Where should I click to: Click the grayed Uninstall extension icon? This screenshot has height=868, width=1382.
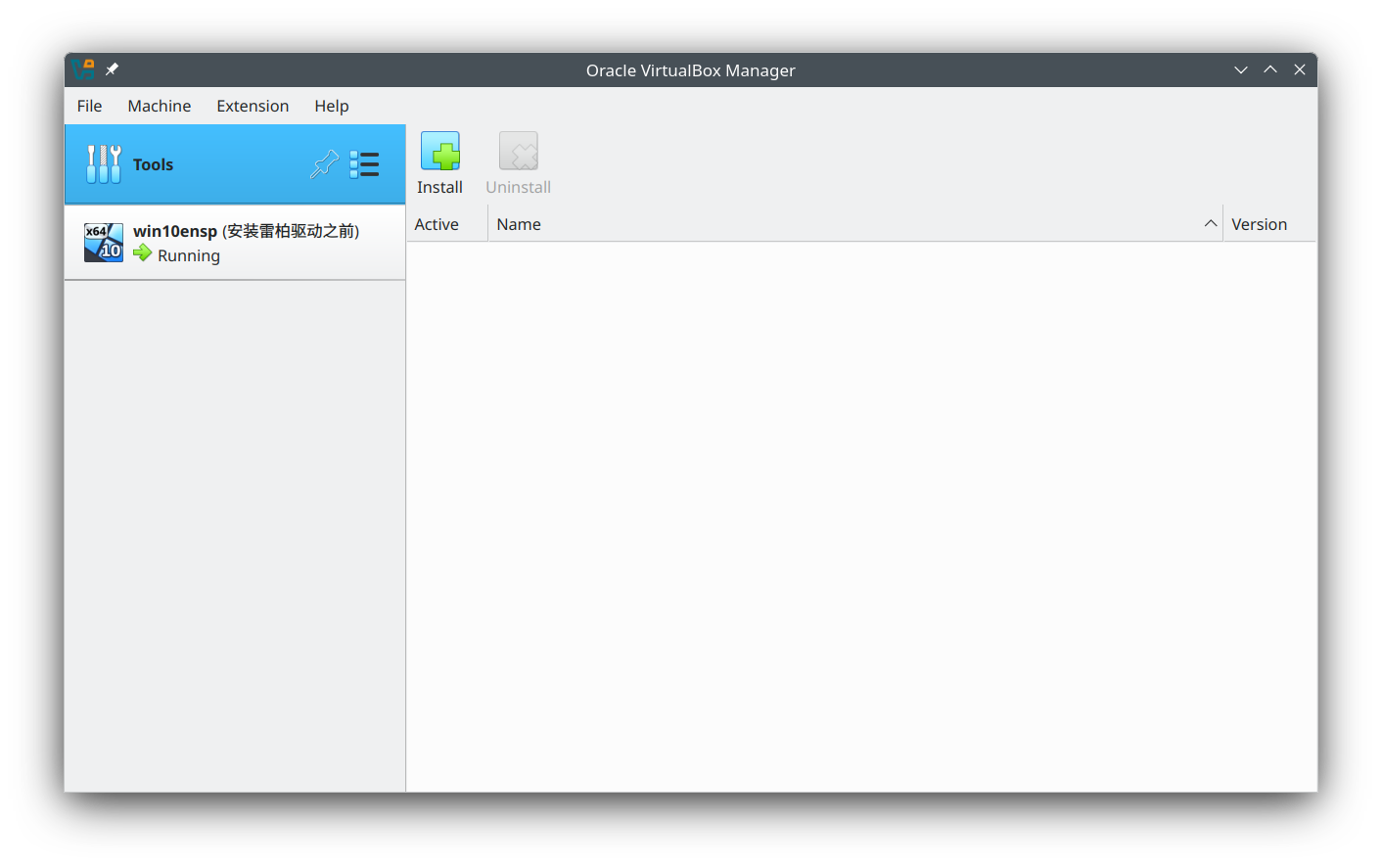(518, 151)
